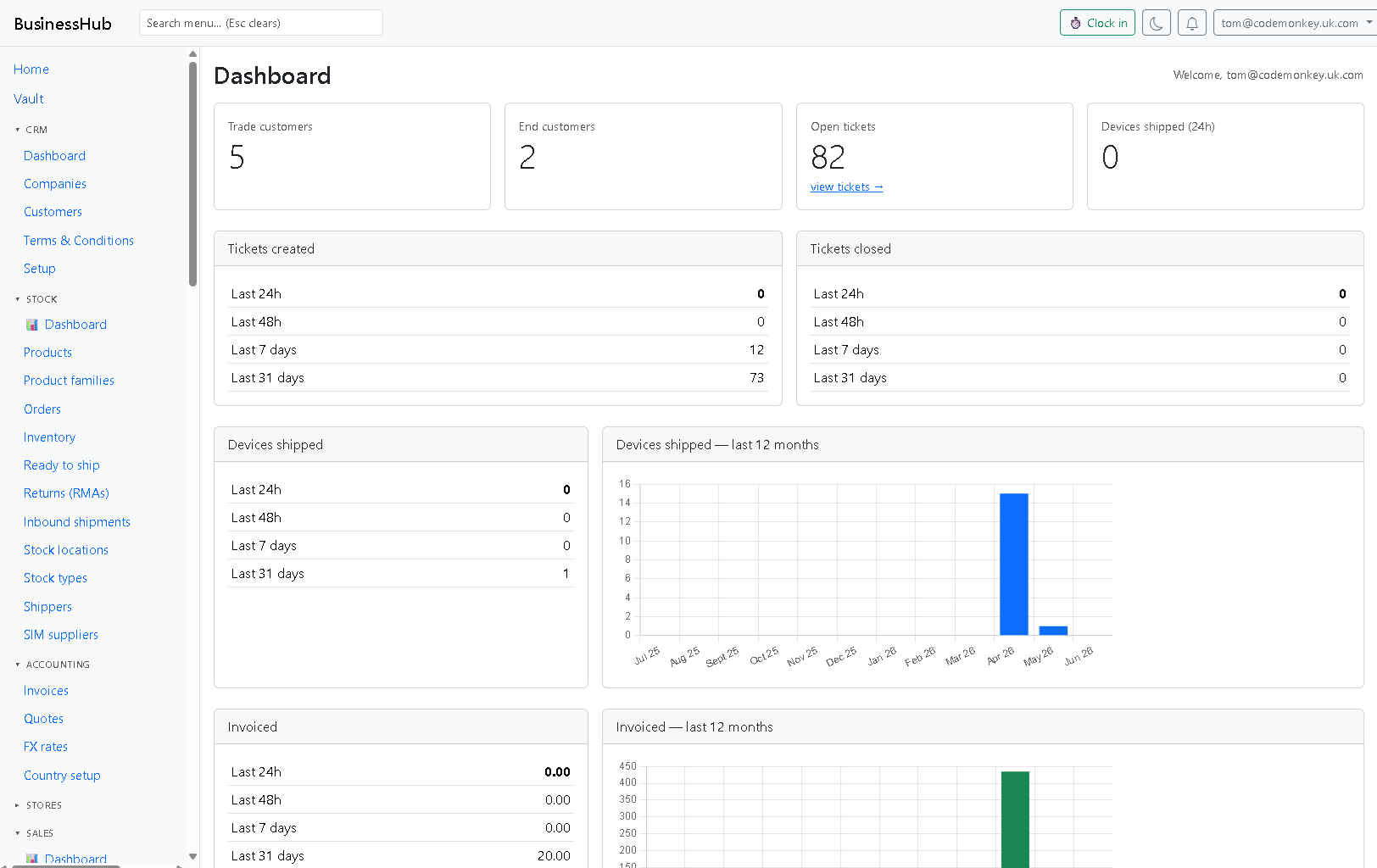Open Stock locations menu item
The width and height of the screenshot is (1377, 868).
pyautogui.click(x=66, y=550)
